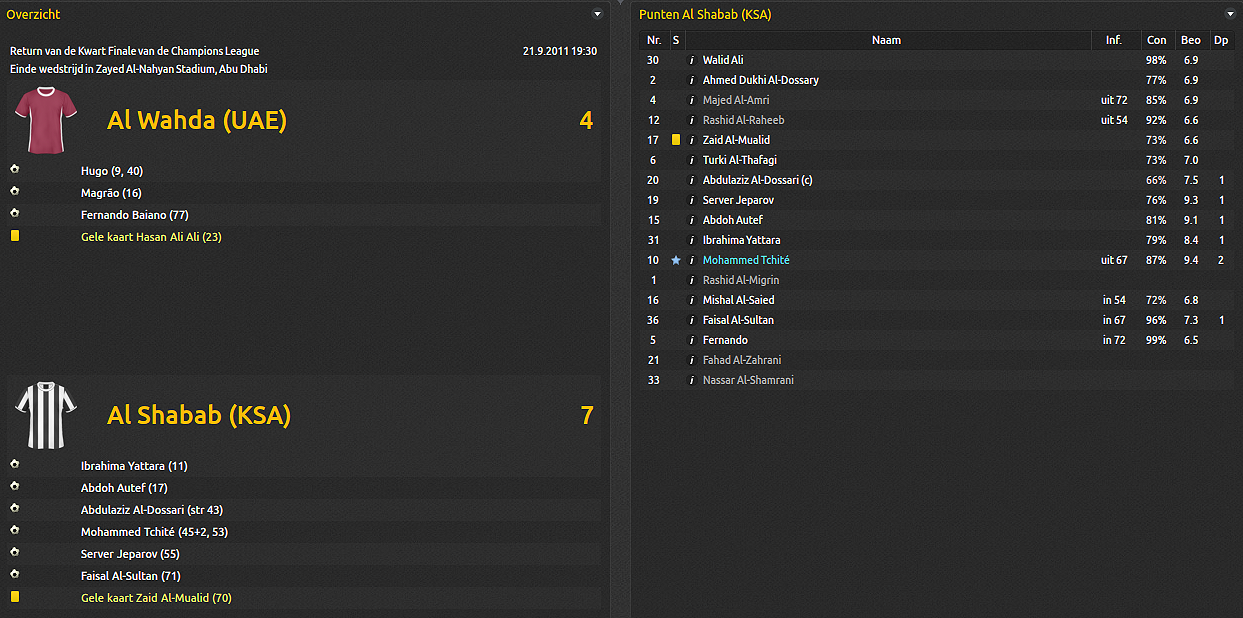Click the info icon for Fernando

point(690,340)
